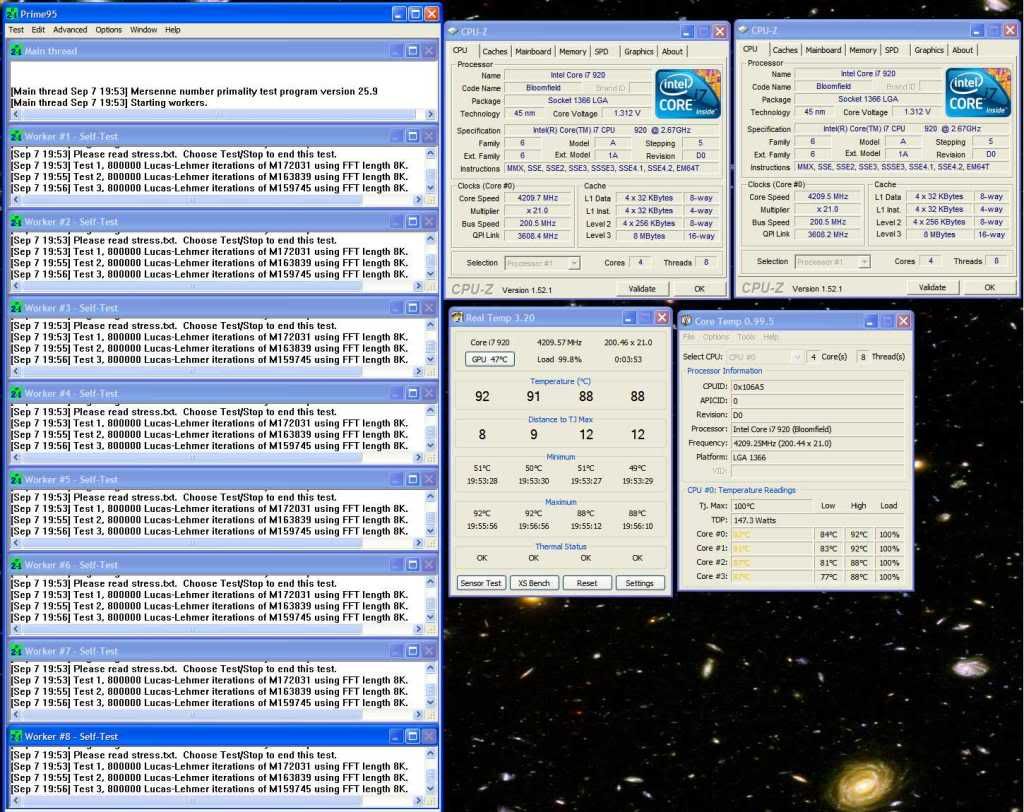
Task: Click the GPU 47°C button in Real Temp
Action: click(x=490, y=359)
